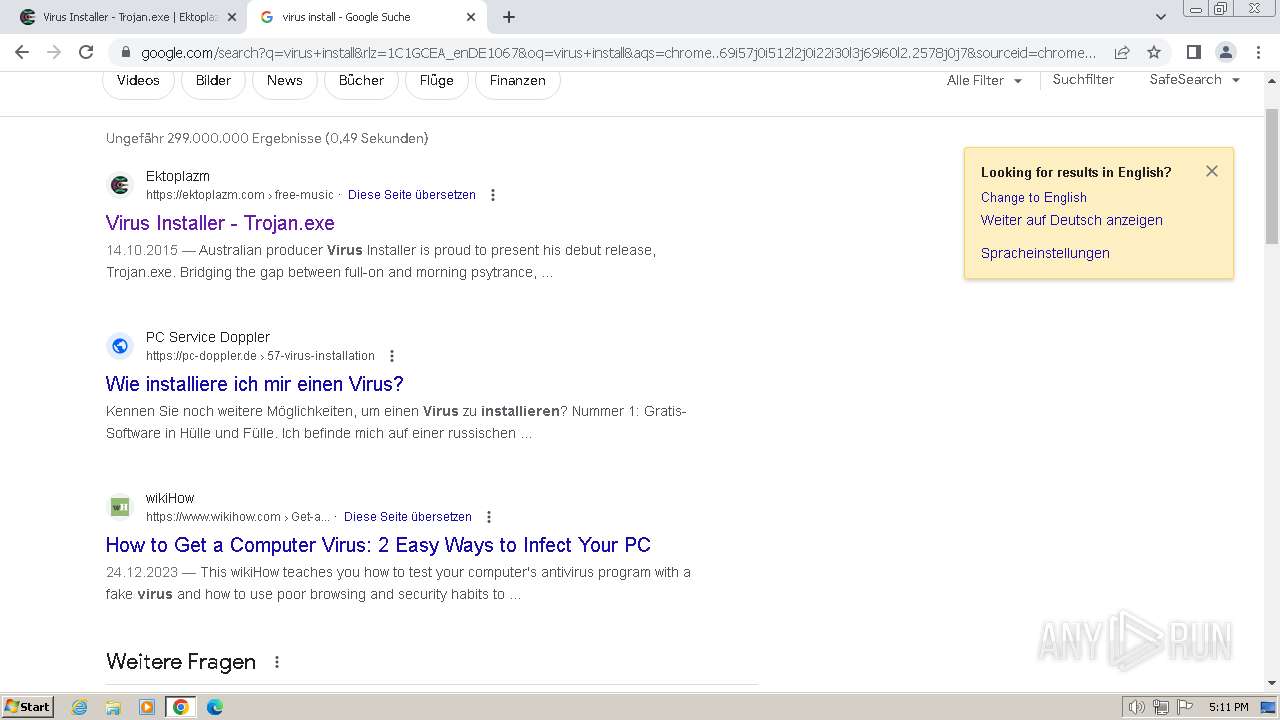1280x720 pixels.
Task: Open Chrome three-dot menu
Action: point(1257,52)
